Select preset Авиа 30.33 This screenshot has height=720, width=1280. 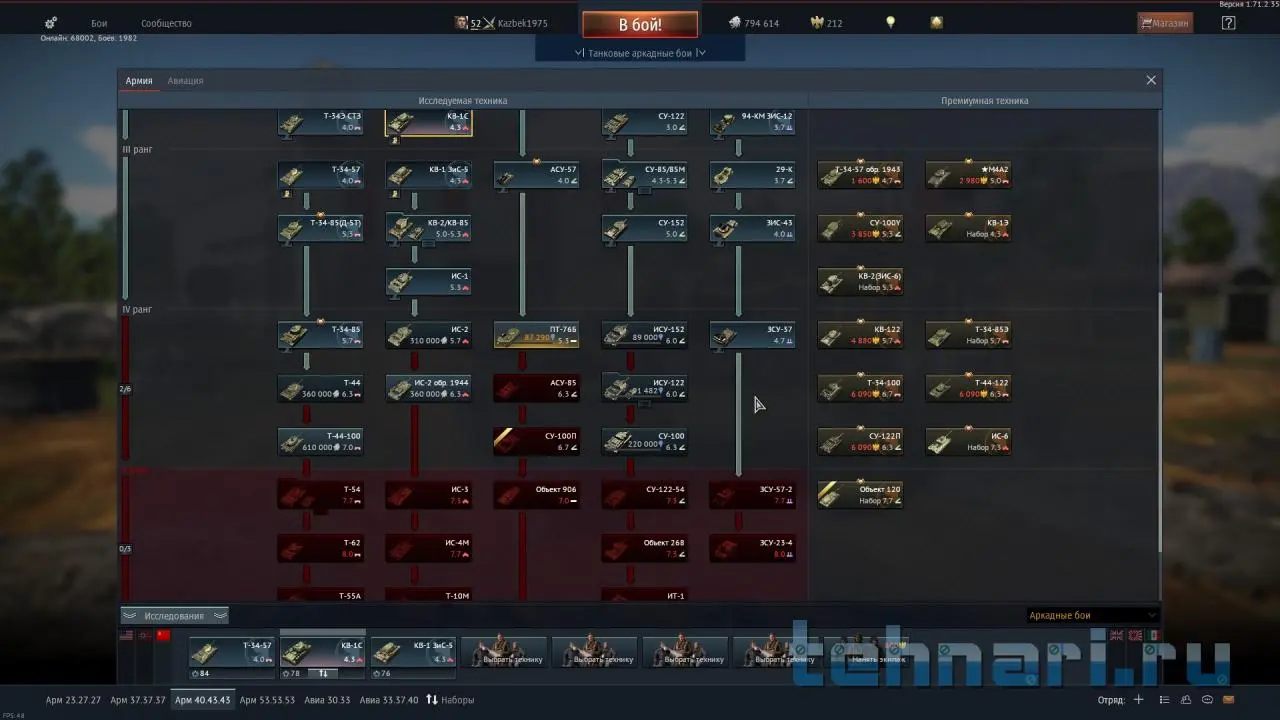pos(328,700)
